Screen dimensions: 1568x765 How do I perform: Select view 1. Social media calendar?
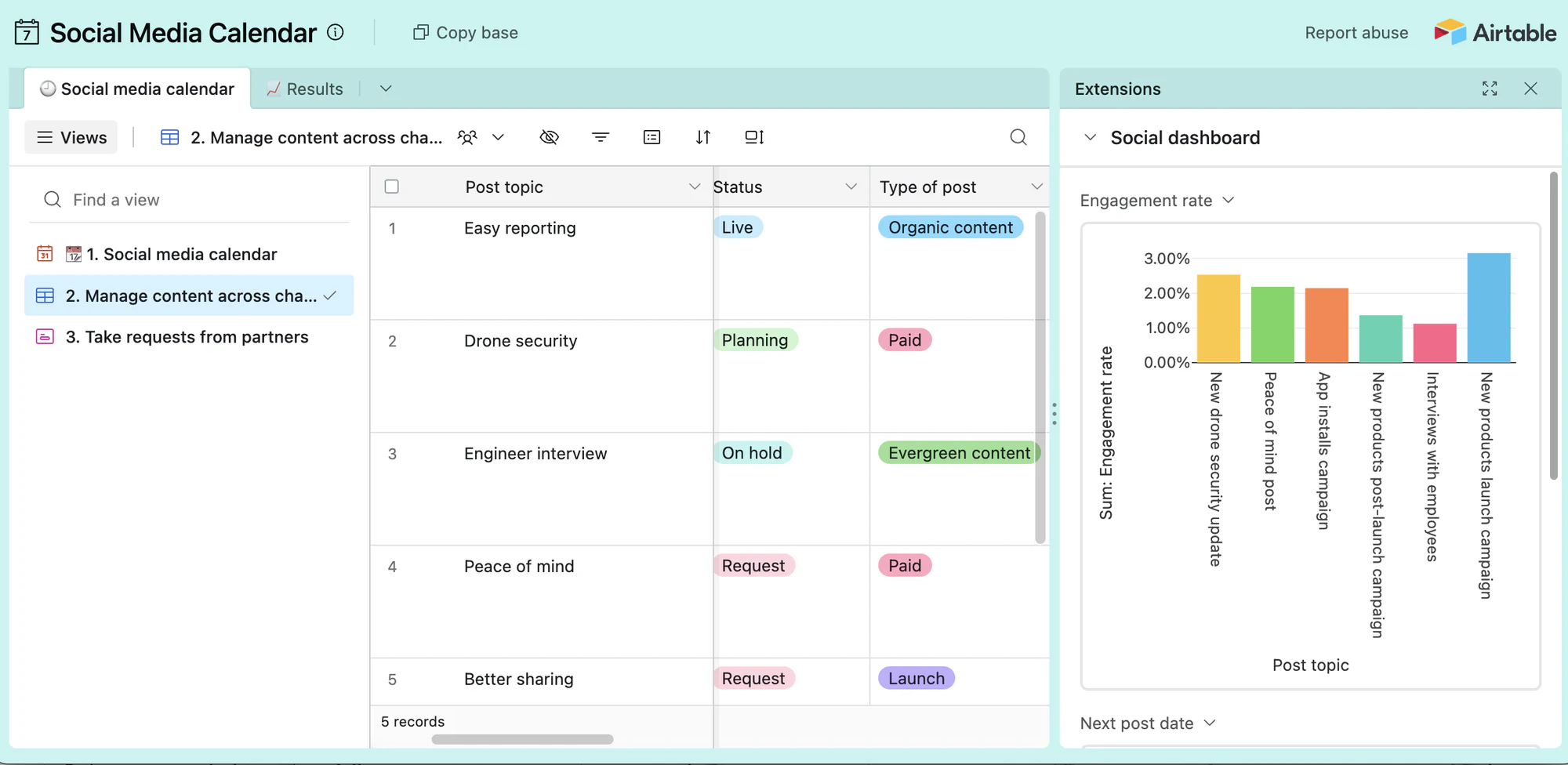point(189,254)
